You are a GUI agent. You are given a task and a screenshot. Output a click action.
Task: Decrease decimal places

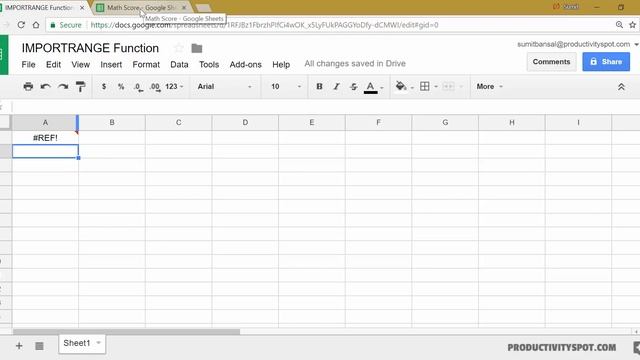[138, 87]
